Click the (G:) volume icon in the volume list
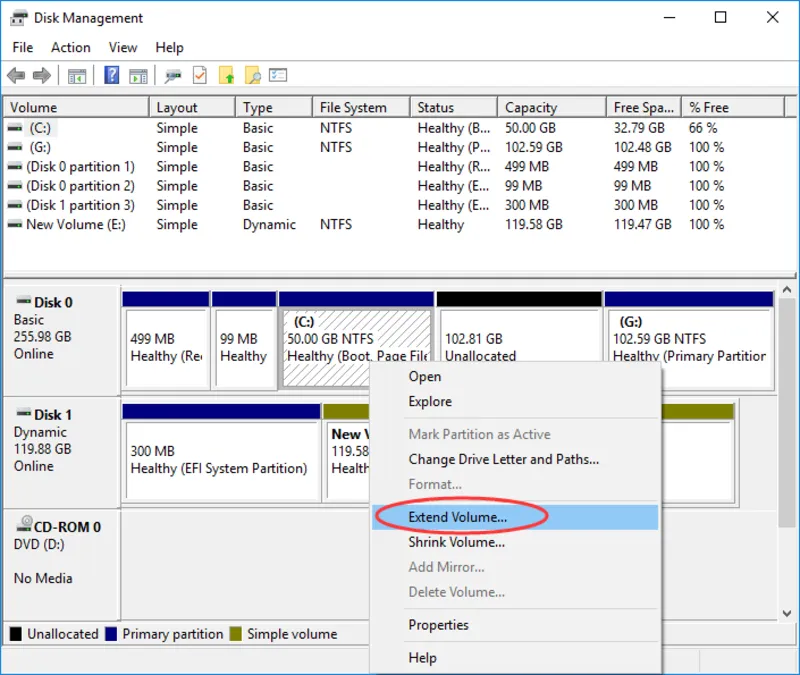 [x=14, y=147]
